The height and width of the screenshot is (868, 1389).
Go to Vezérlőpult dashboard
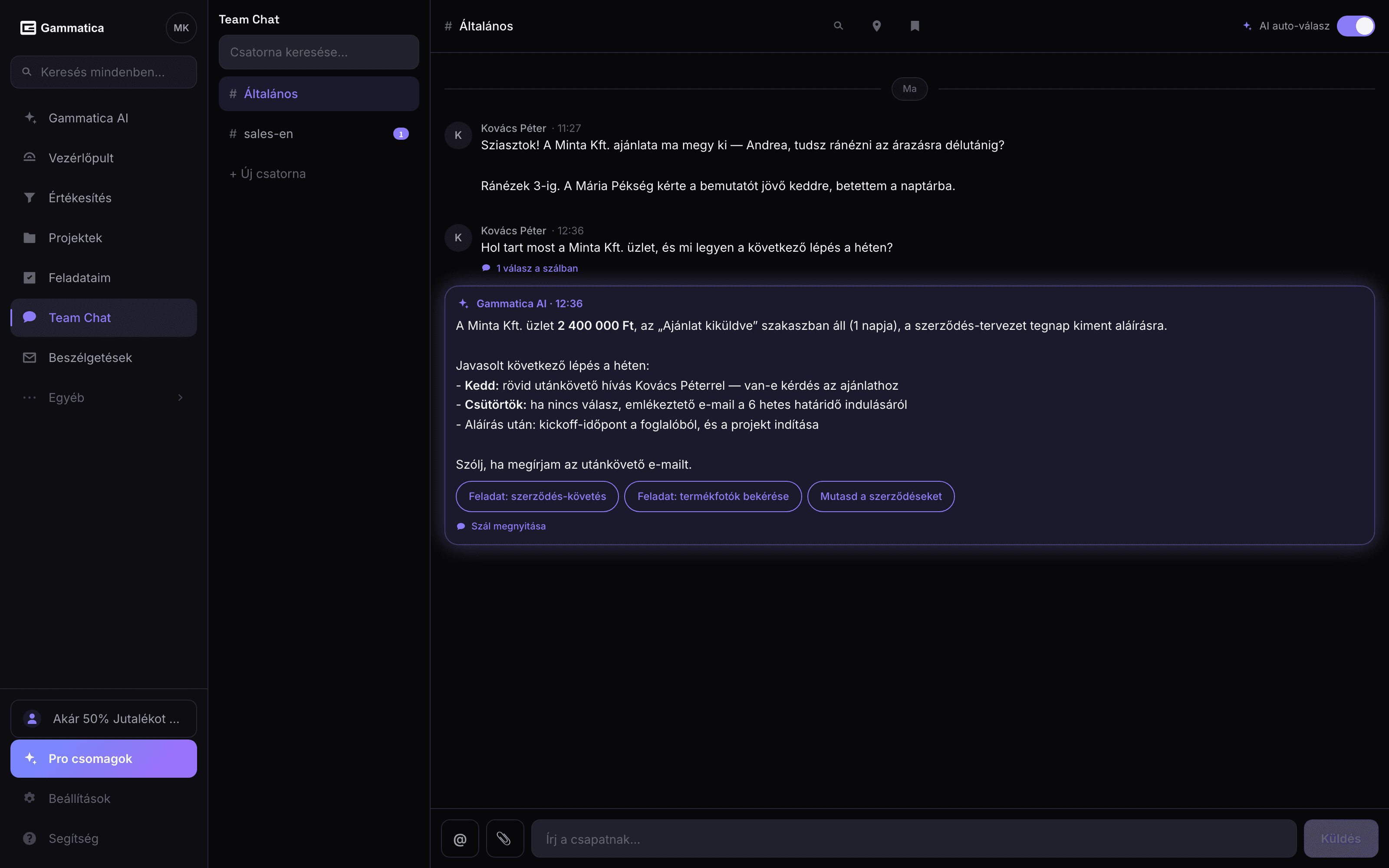[104, 158]
